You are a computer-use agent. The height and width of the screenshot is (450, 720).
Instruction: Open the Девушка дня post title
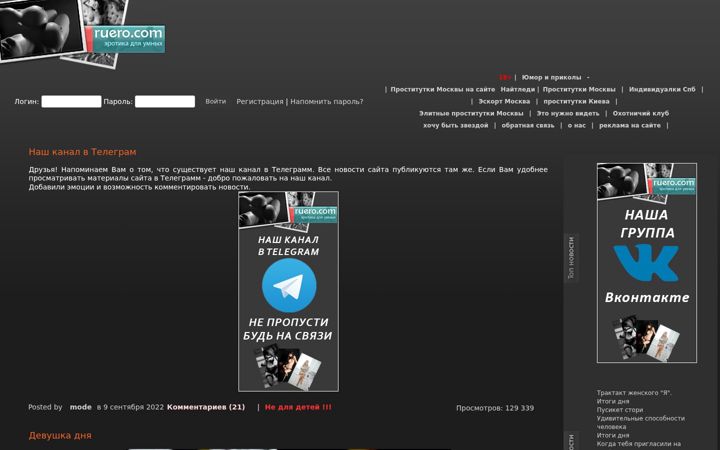click(60, 435)
